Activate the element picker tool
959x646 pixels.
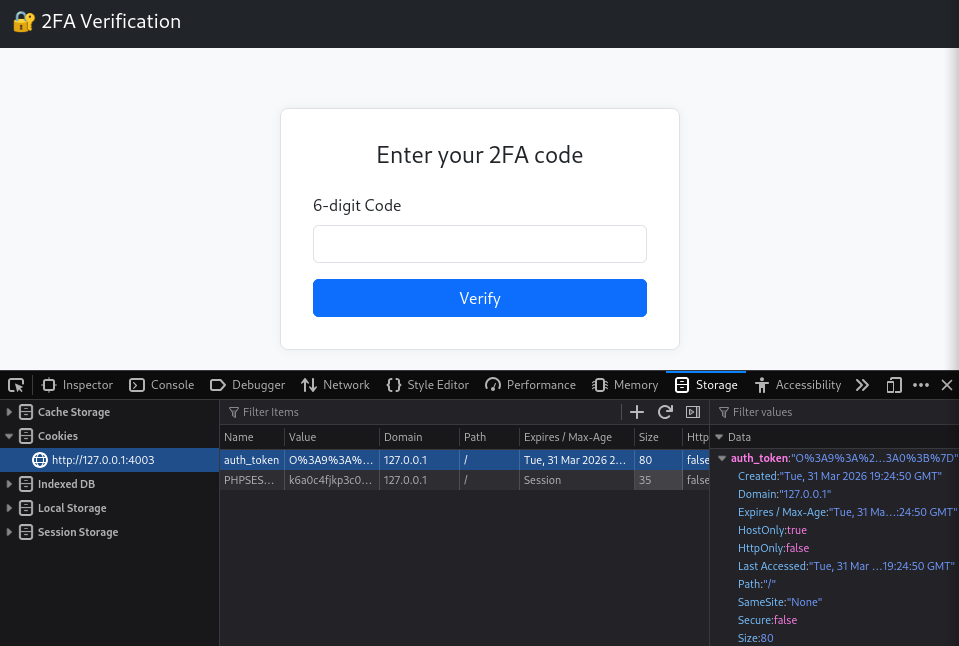point(16,385)
